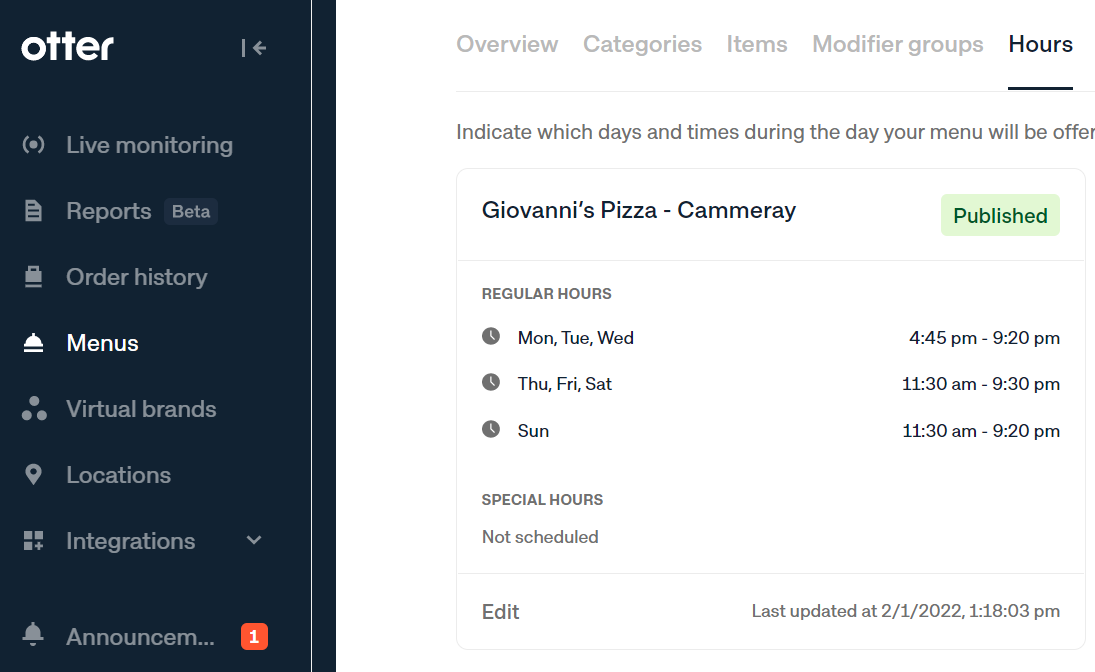Switch to the Categories tab
The width and height of the screenshot is (1095, 672).
click(x=642, y=44)
